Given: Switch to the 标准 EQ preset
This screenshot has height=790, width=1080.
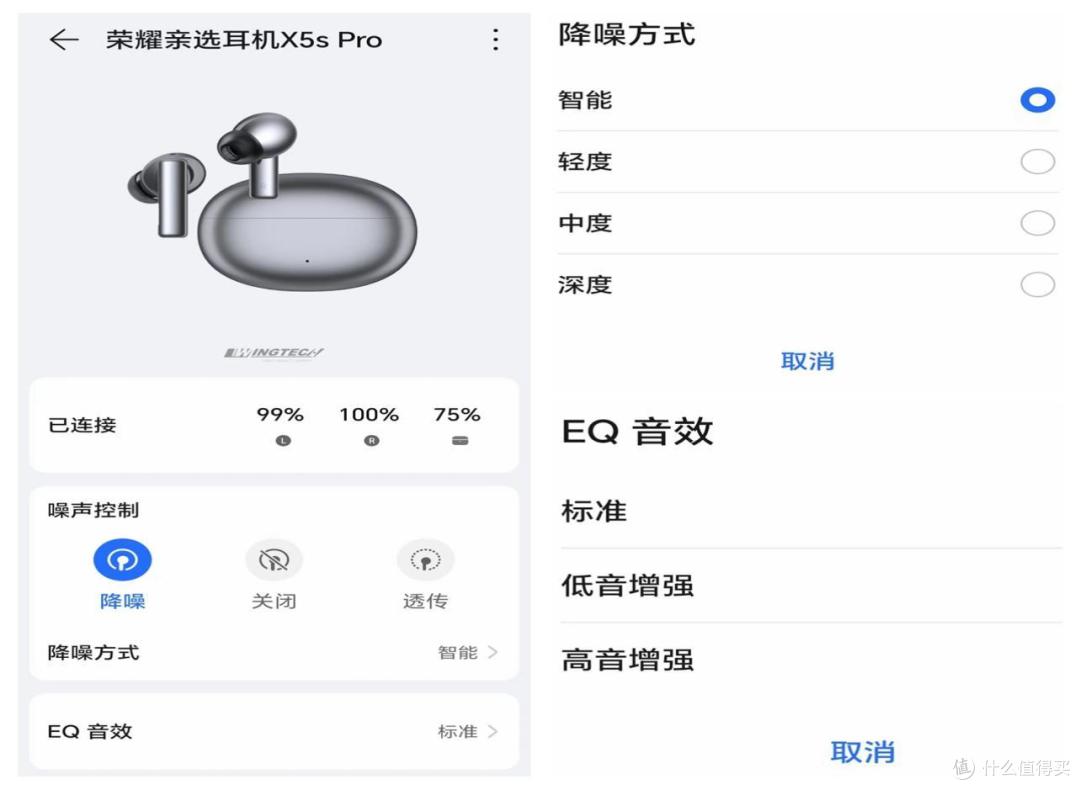Looking at the screenshot, I should point(808,511).
